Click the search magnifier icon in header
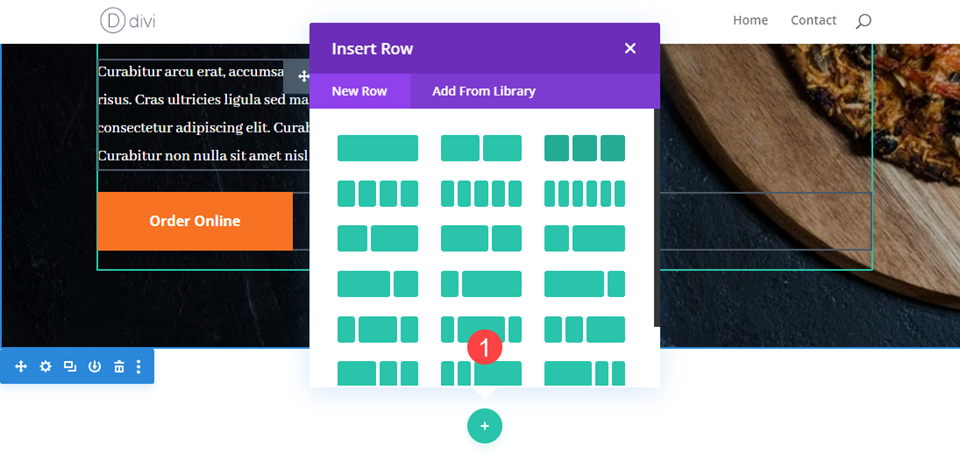The width and height of the screenshot is (960, 468). [863, 21]
